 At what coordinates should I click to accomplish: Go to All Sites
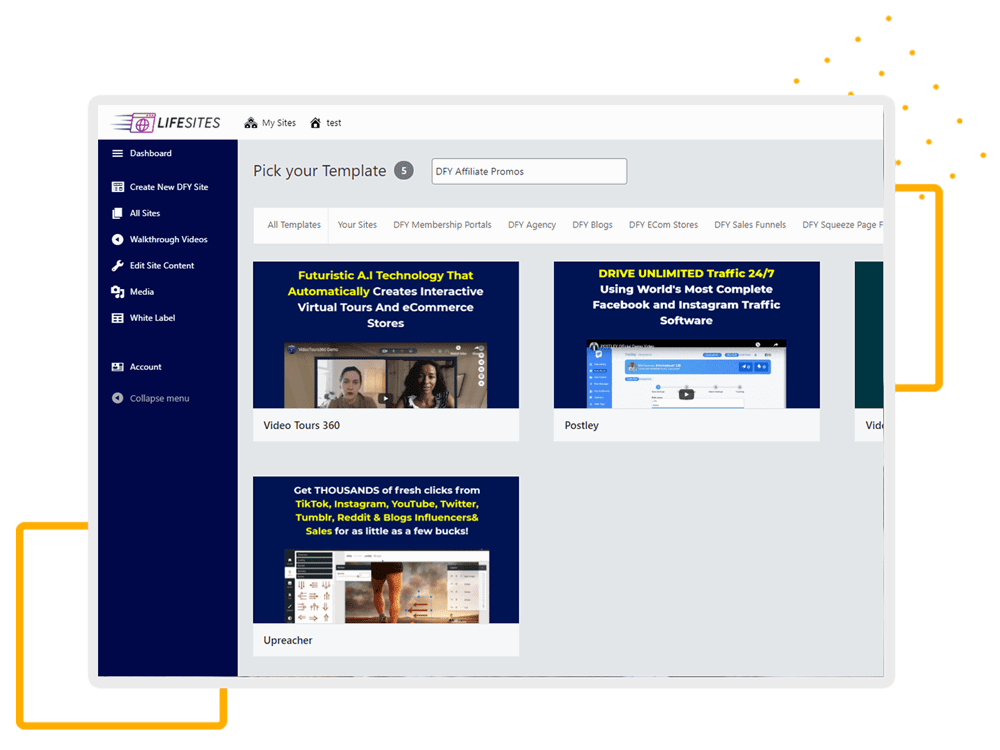pos(145,213)
